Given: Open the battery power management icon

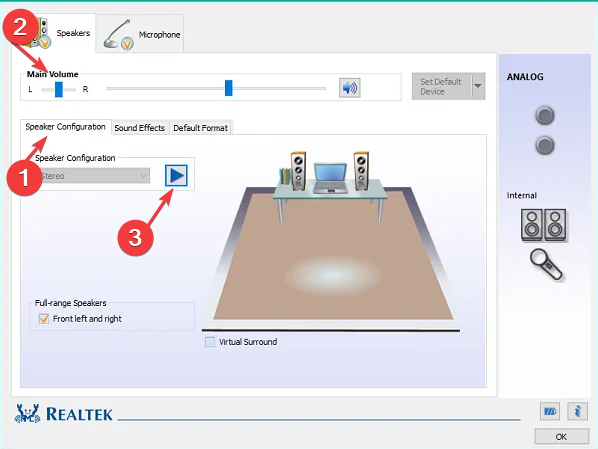Looking at the screenshot, I should (x=550, y=411).
